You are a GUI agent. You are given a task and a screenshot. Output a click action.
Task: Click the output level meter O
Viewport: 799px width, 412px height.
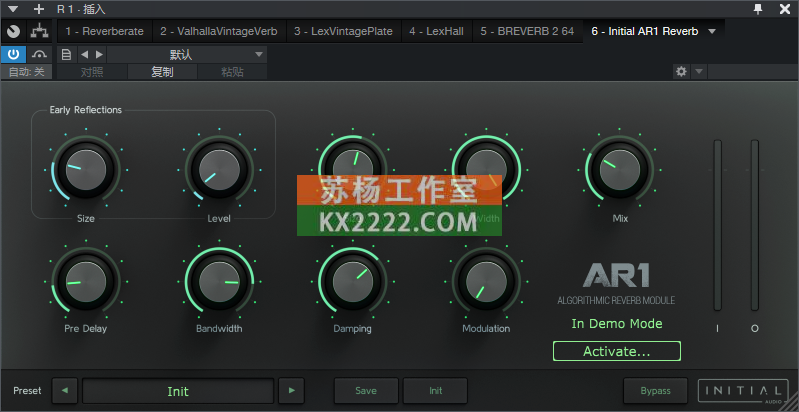pyautogui.click(x=755, y=225)
